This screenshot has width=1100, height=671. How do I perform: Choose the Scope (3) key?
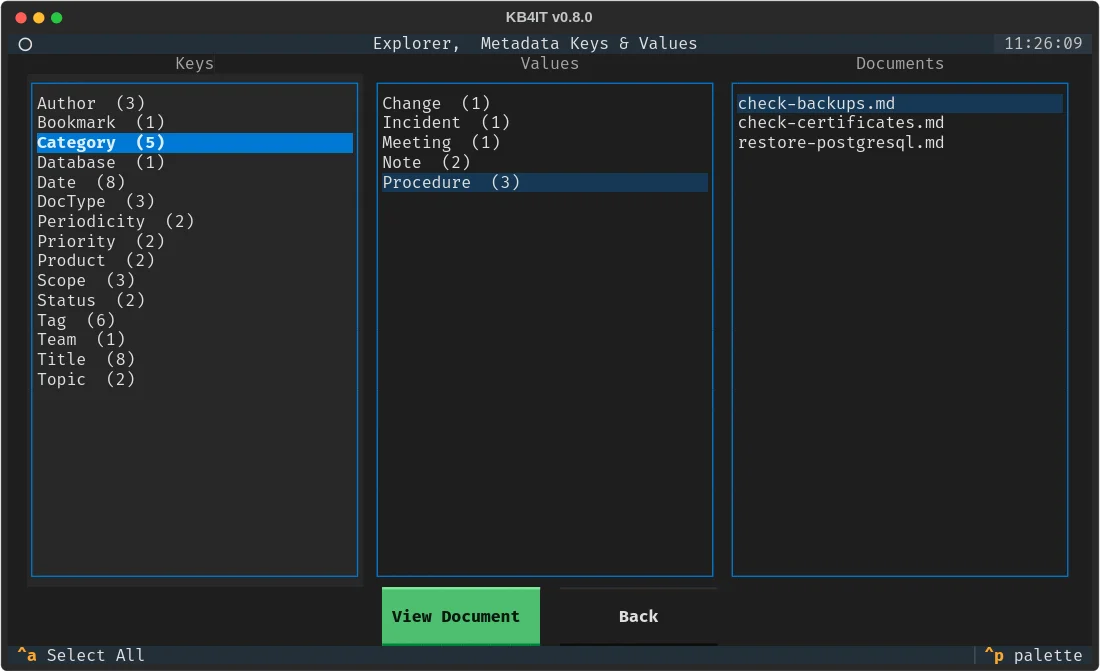click(x=194, y=280)
